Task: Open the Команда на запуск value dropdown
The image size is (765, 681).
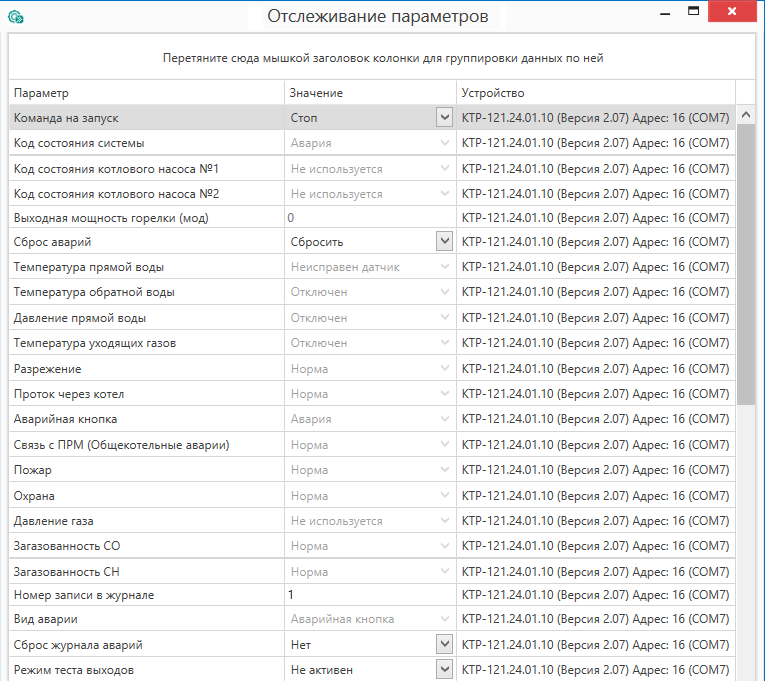Action: click(x=444, y=118)
